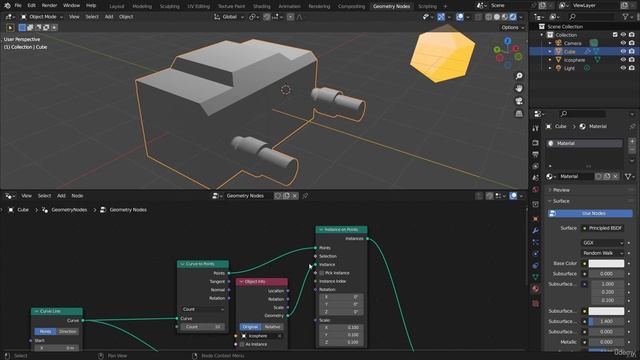Open GGX distribution dropdown
This screenshot has width=640, height=360.
pyautogui.click(x=602, y=243)
